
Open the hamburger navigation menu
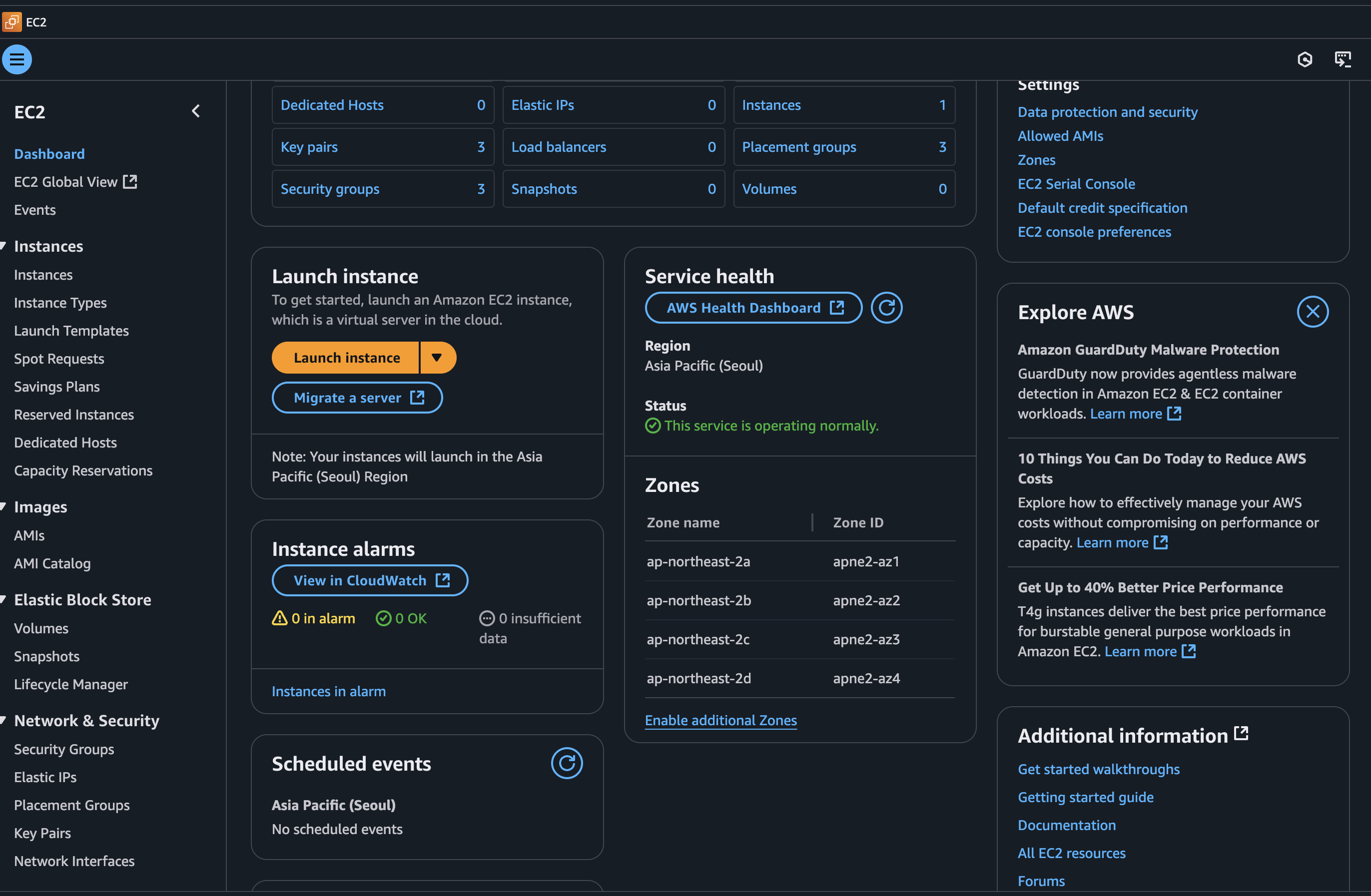tap(16, 59)
